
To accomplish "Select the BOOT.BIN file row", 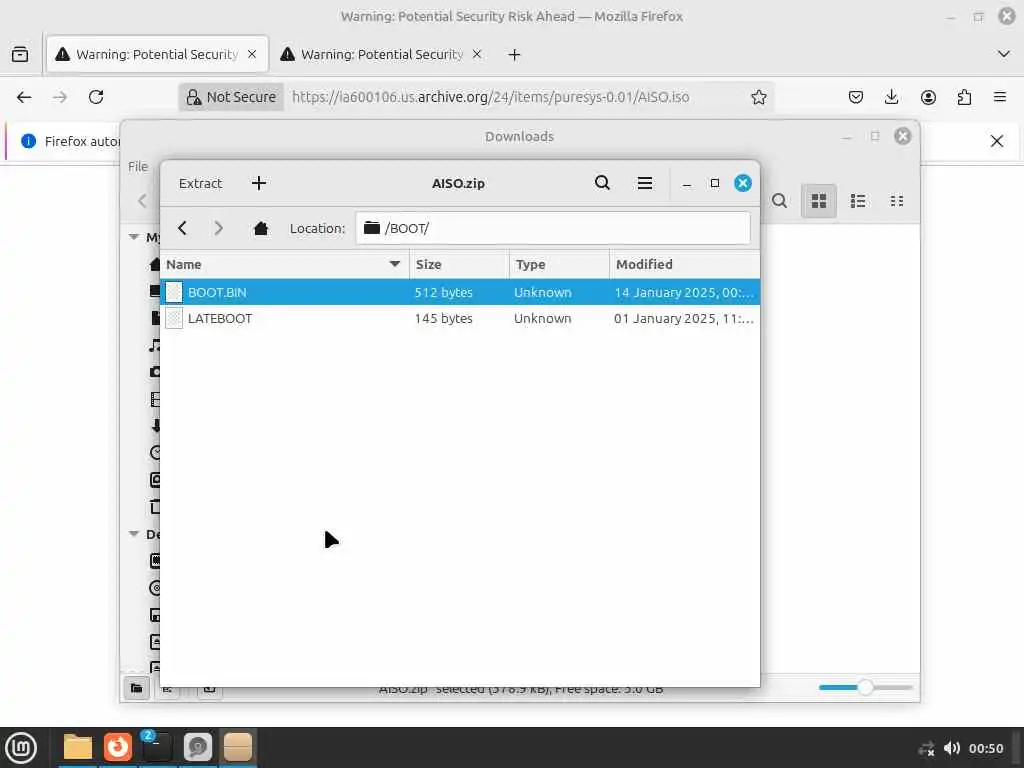I will point(460,292).
